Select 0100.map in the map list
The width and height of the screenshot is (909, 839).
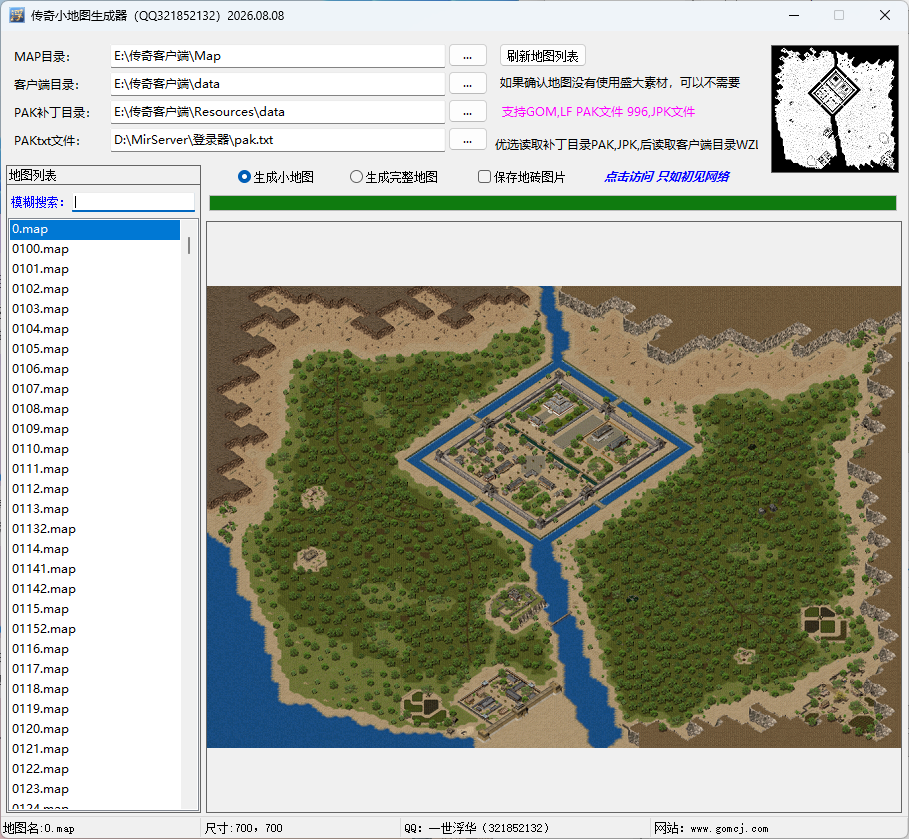coord(95,249)
